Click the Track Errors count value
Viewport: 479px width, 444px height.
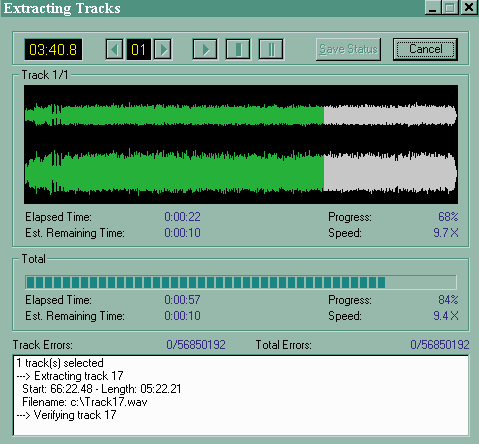(x=196, y=345)
